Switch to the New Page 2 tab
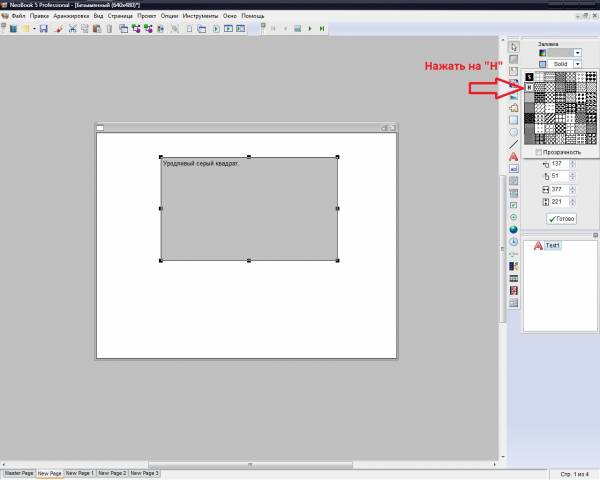The width and height of the screenshot is (600, 480). click(x=112, y=472)
